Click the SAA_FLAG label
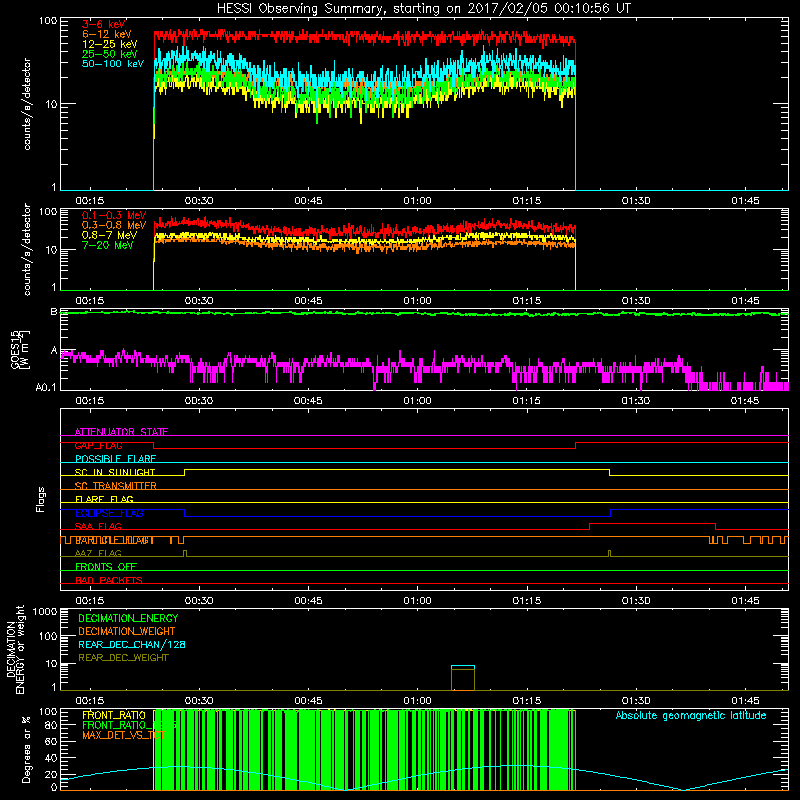The height and width of the screenshot is (800, 800). (x=98, y=526)
